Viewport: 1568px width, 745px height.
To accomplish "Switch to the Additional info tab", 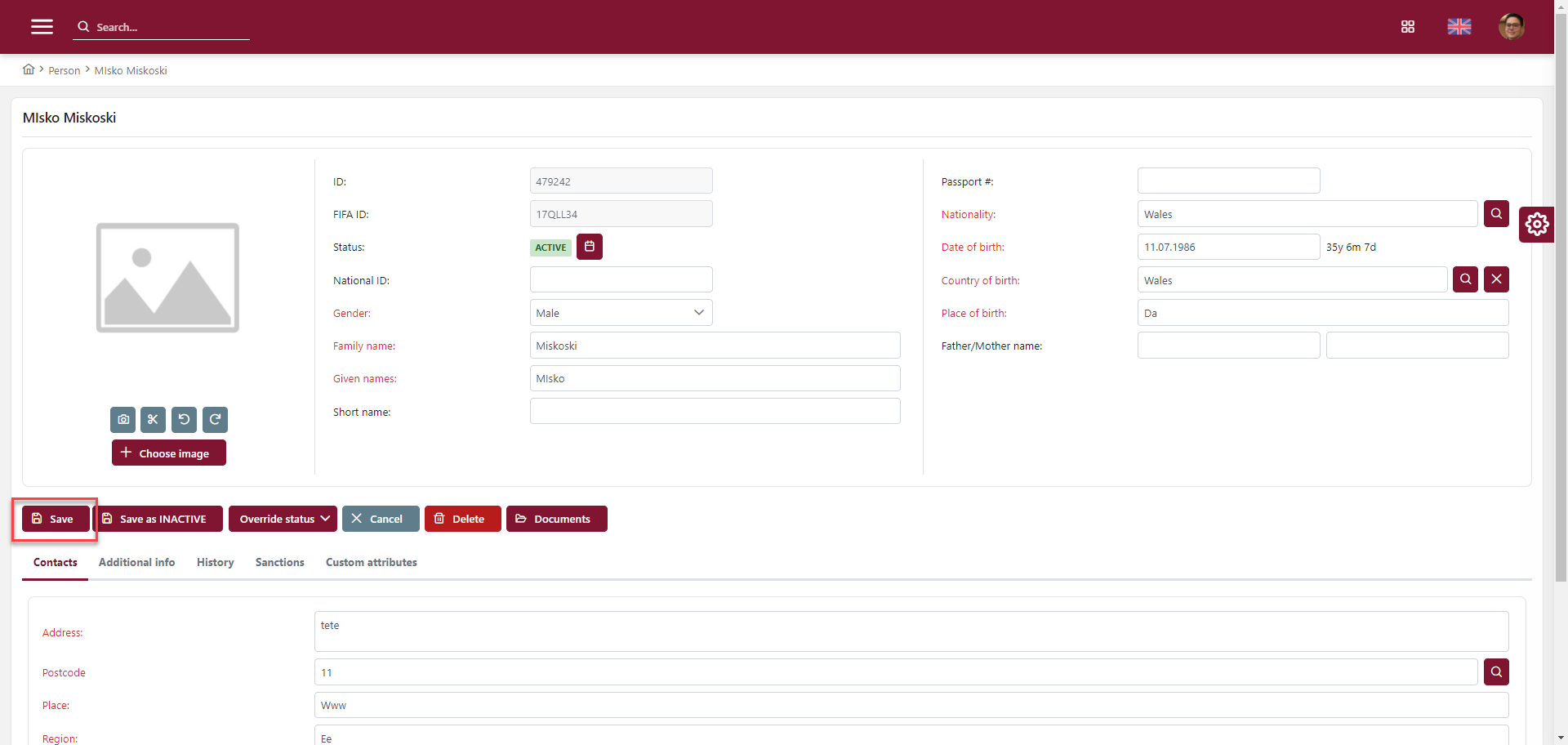I will (136, 562).
